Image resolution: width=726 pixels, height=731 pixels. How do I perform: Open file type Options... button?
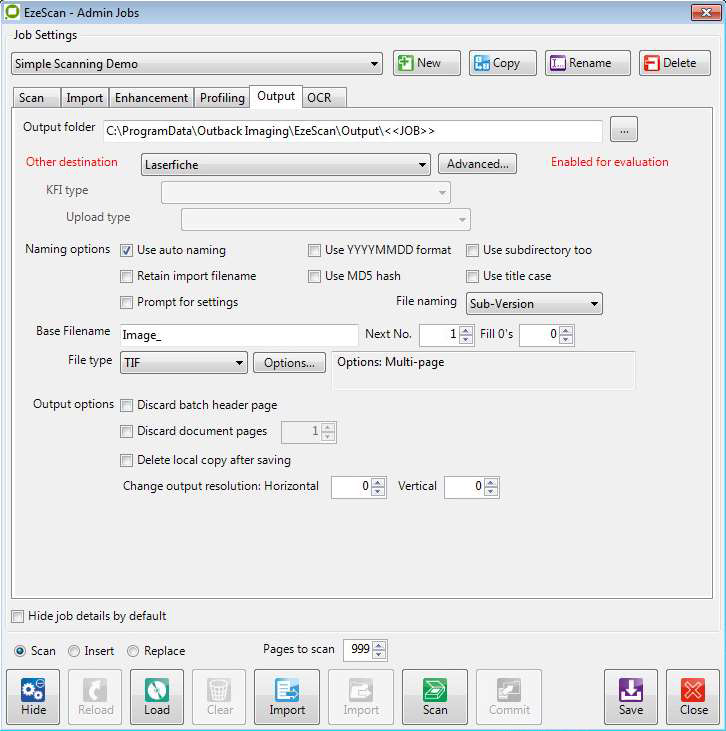coord(289,363)
